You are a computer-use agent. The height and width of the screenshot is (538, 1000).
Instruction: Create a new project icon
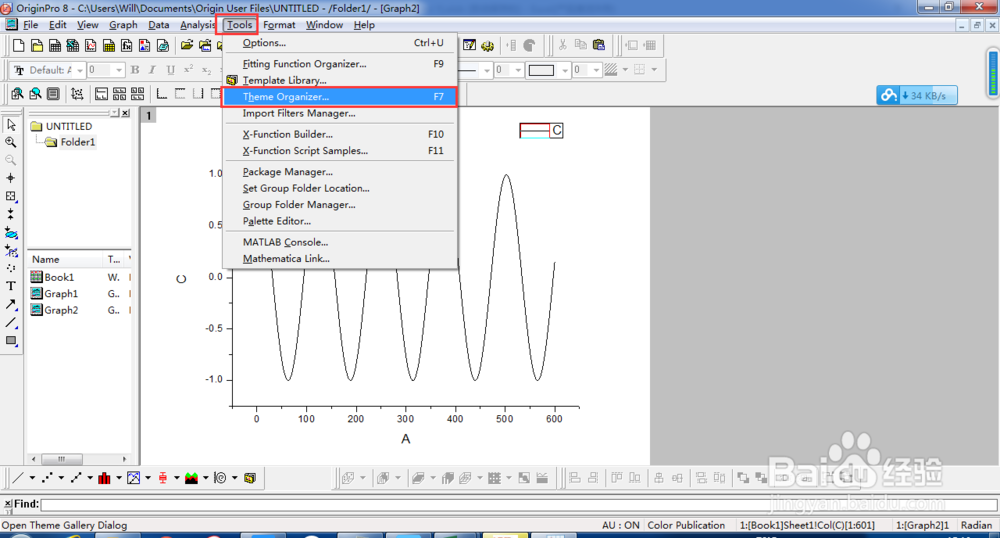(x=18, y=45)
